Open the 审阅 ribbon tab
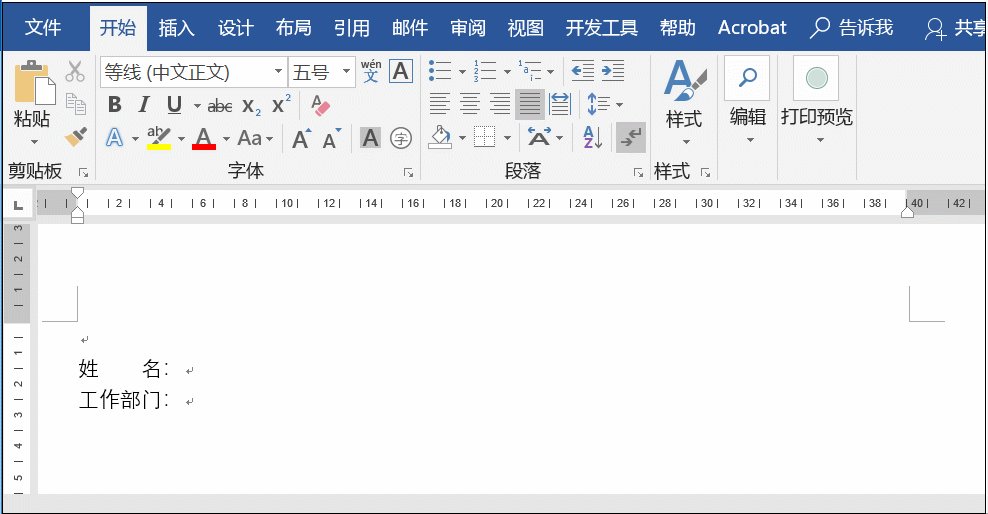Screen dimensions: 988x514 468,27
